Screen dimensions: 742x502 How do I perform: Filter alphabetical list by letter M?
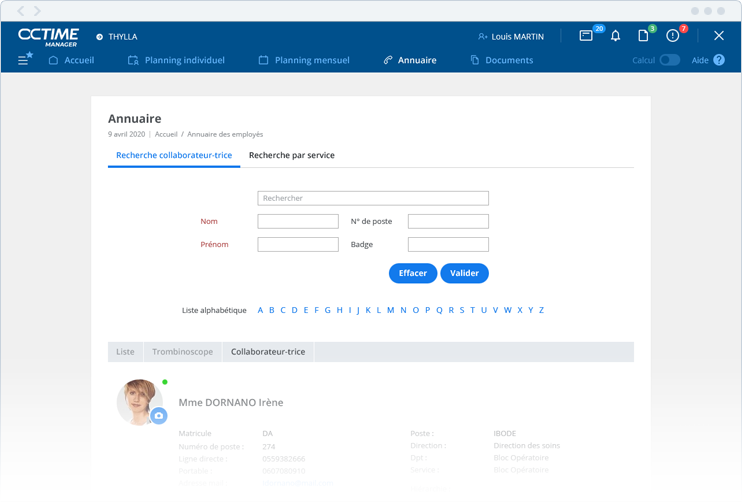[390, 310]
